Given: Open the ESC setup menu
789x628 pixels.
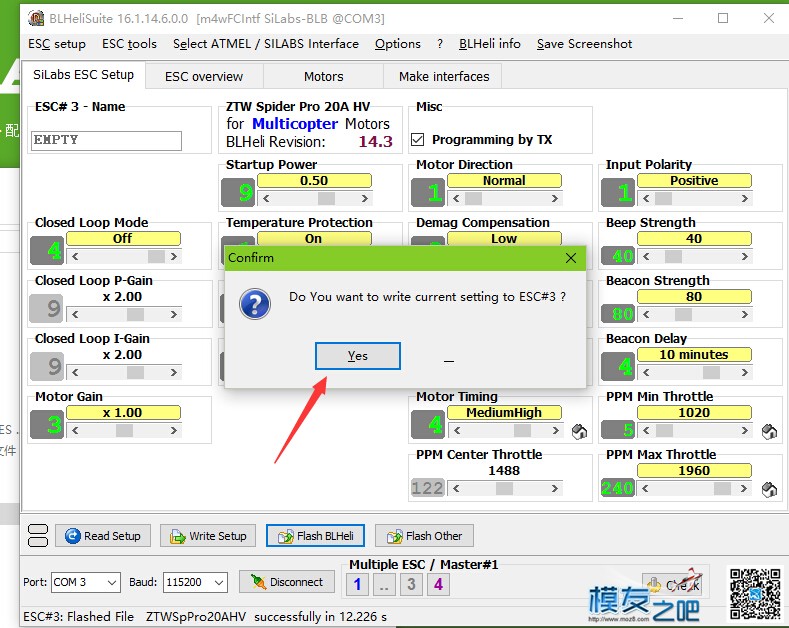Looking at the screenshot, I should pos(57,44).
